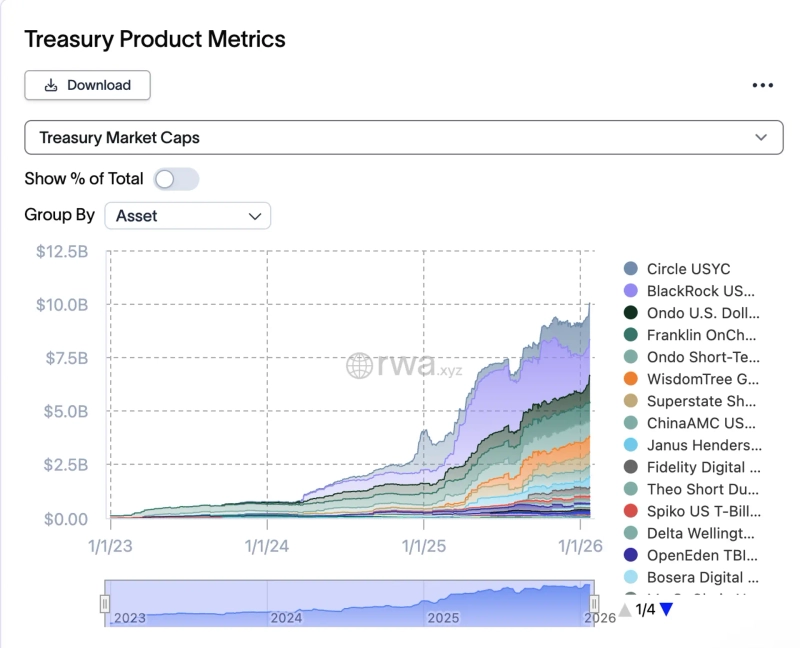This screenshot has height=648, width=800.
Task: Toggle the BlackRock legend series
Action: click(x=701, y=291)
